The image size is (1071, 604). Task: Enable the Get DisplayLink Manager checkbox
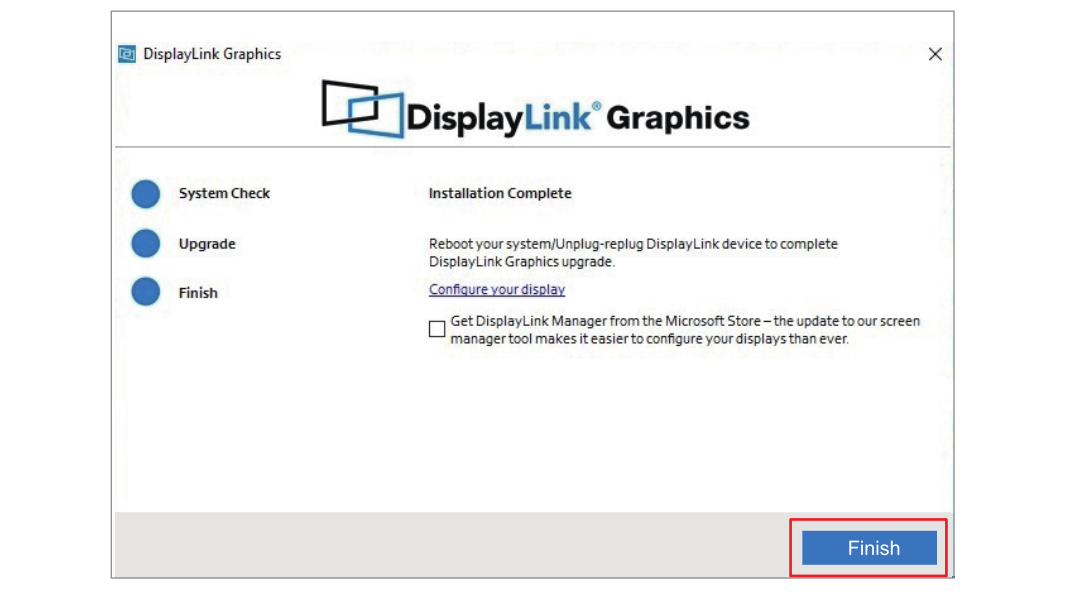(437, 329)
